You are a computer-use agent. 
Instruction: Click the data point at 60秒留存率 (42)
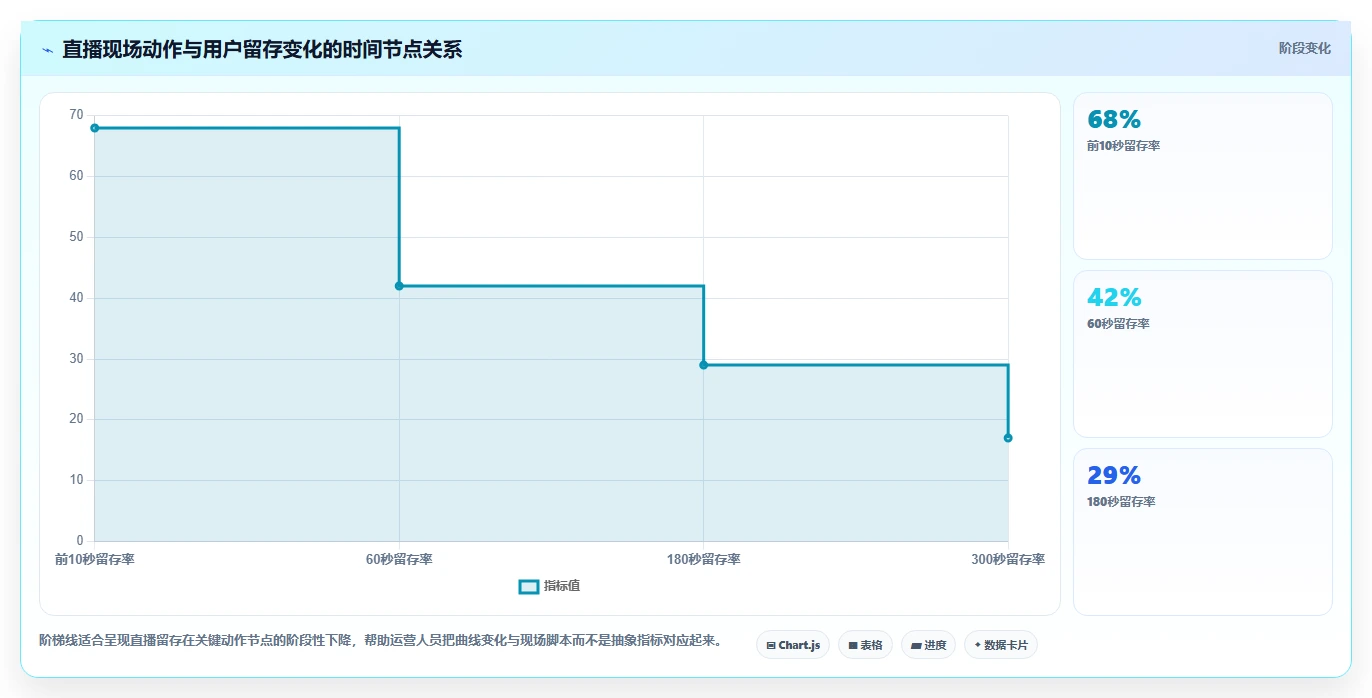point(399,286)
